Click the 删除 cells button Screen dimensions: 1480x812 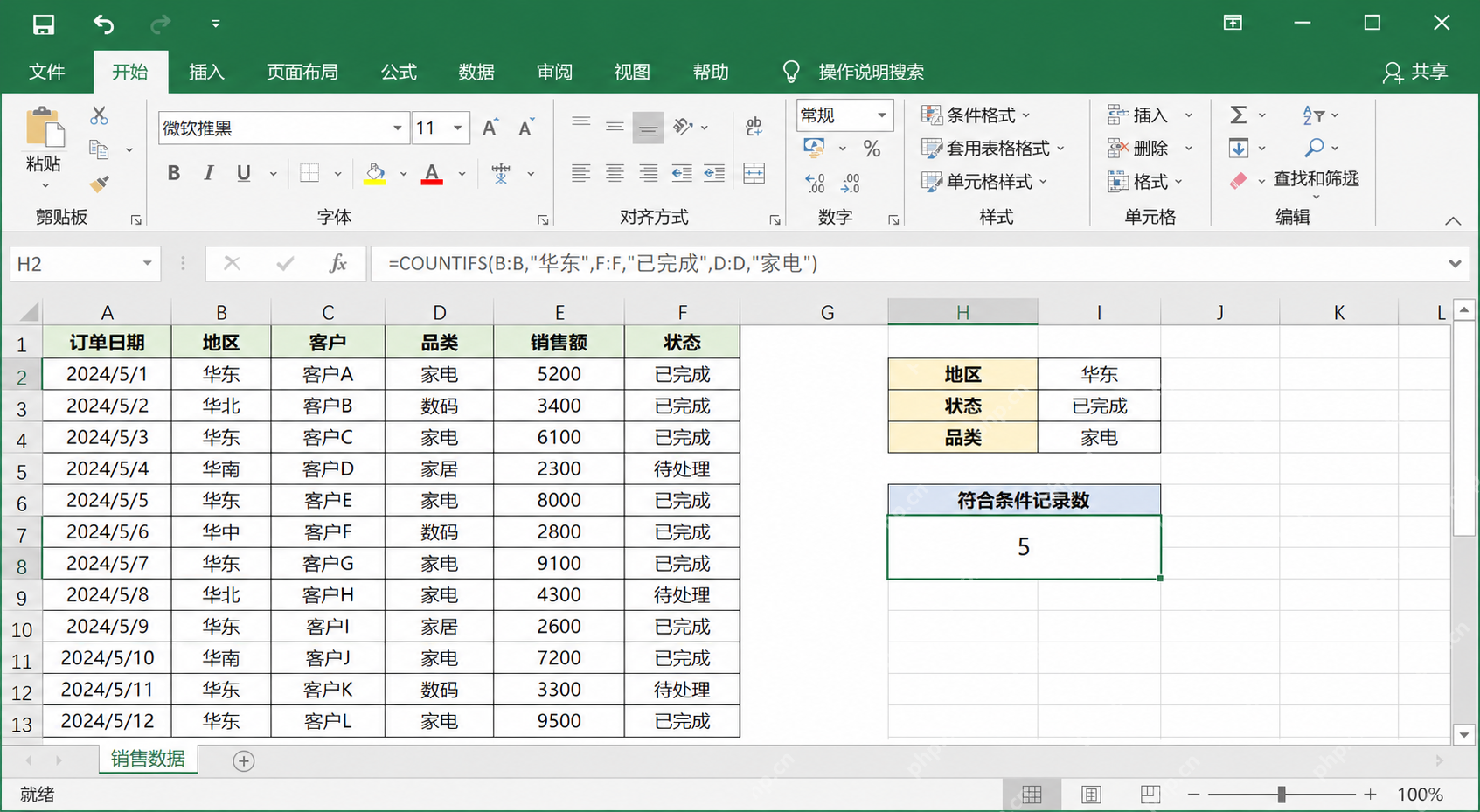(x=1137, y=149)
